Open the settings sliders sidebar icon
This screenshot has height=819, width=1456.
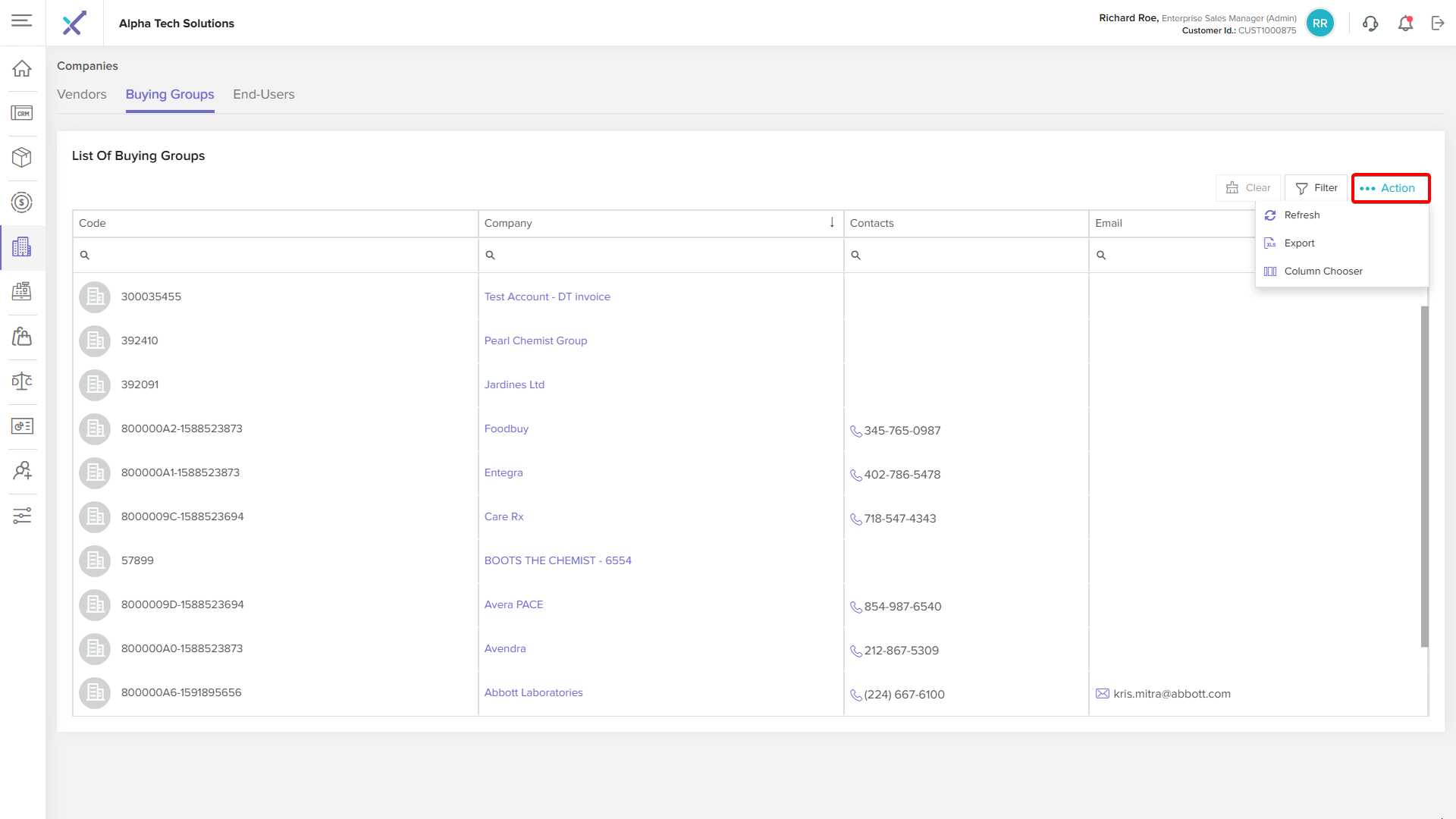(22, 516)
